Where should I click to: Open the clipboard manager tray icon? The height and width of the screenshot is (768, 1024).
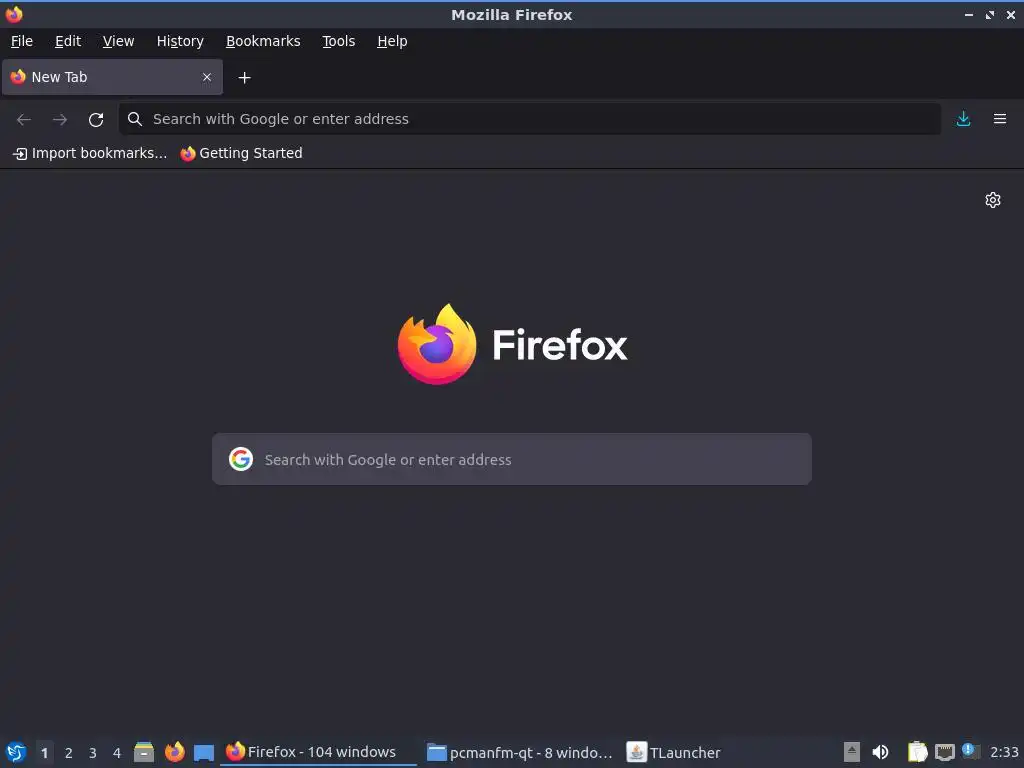coord(918,752)
